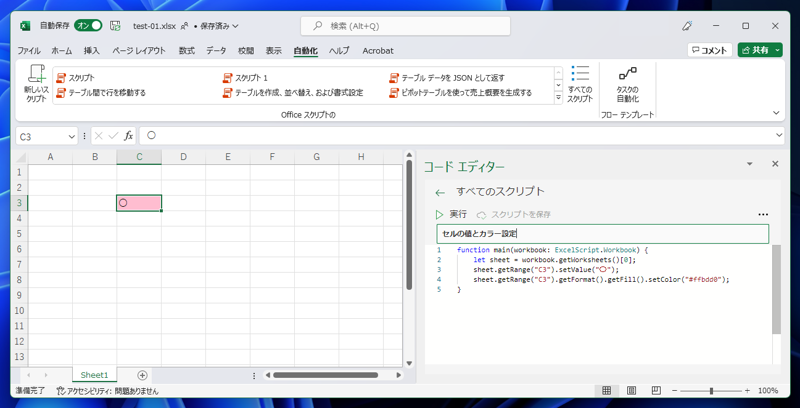Click the zoom slider handle

(x=711, y=391)
